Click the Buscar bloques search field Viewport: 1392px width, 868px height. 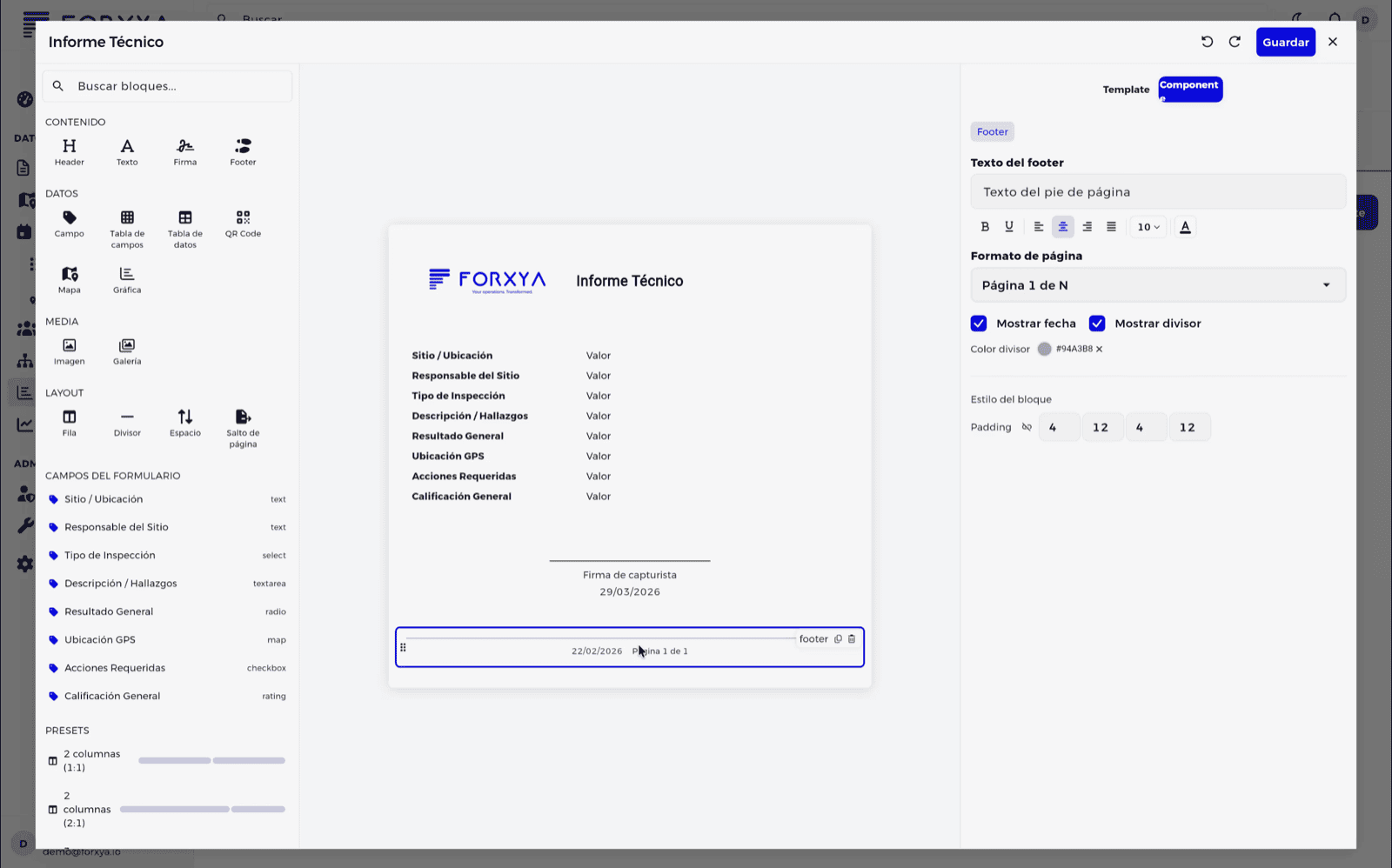[167, 86]
